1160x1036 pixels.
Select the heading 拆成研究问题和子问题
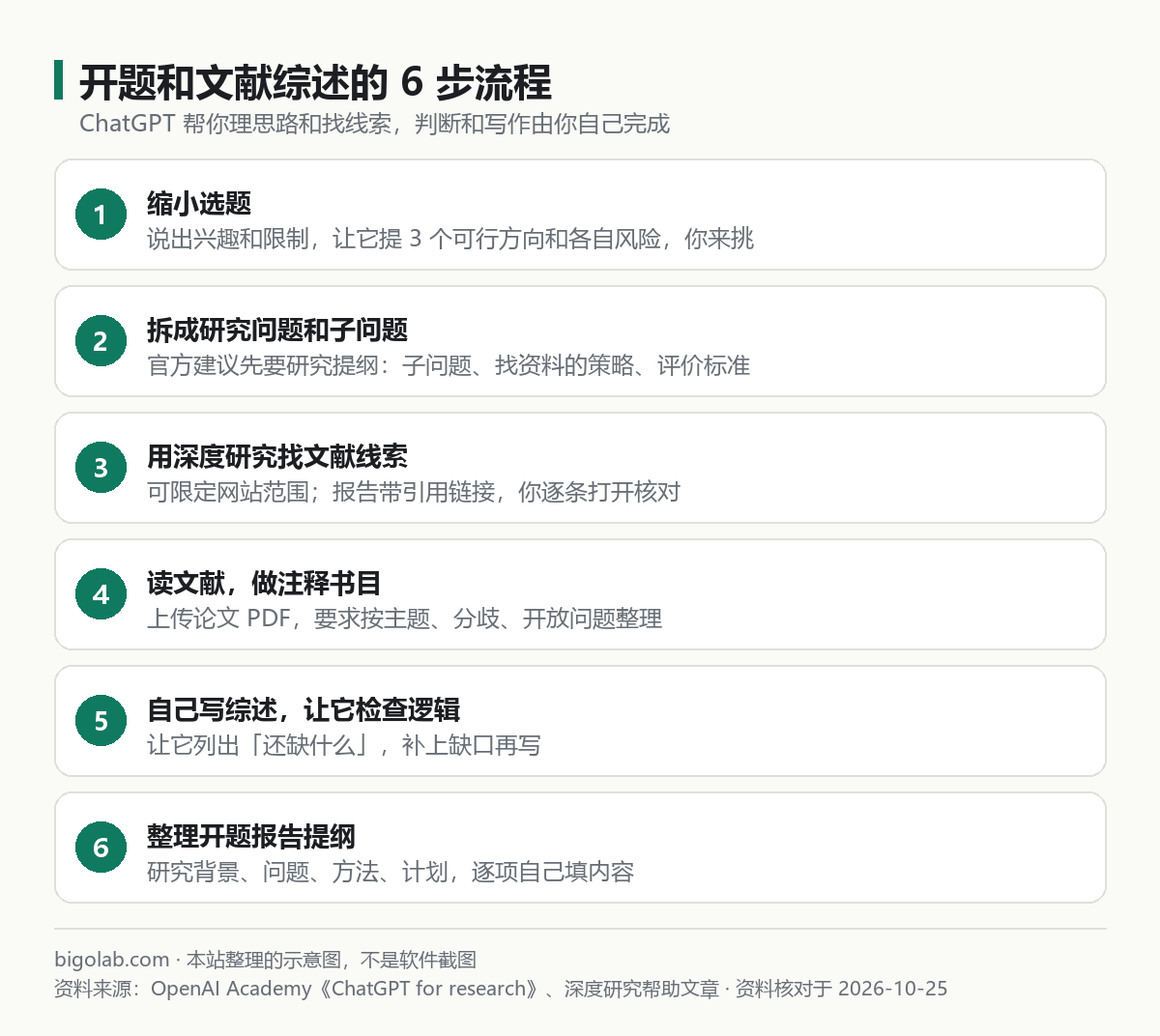(x=277, y=330)
